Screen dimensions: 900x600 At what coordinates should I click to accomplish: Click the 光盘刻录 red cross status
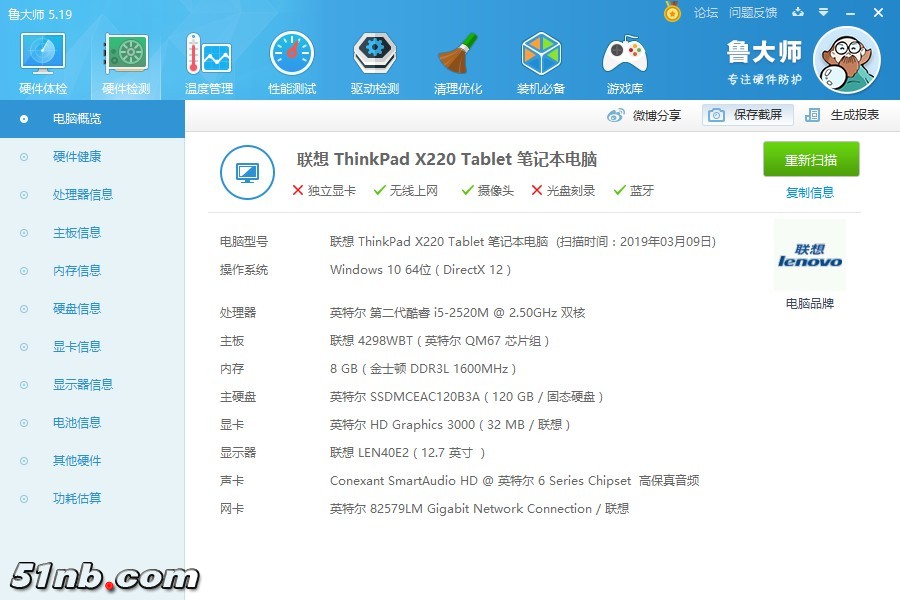coord(563,191)
